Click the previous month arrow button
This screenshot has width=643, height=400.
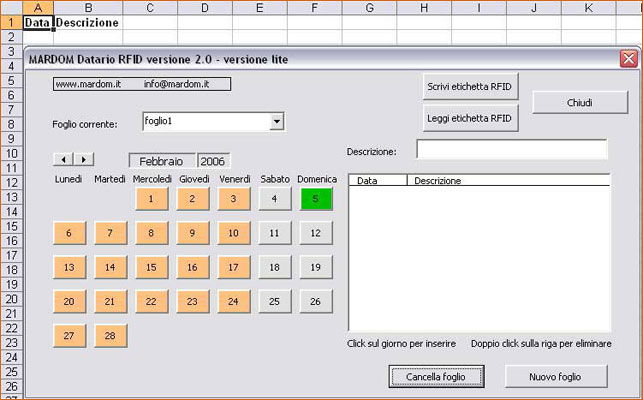tap(63, 159)
